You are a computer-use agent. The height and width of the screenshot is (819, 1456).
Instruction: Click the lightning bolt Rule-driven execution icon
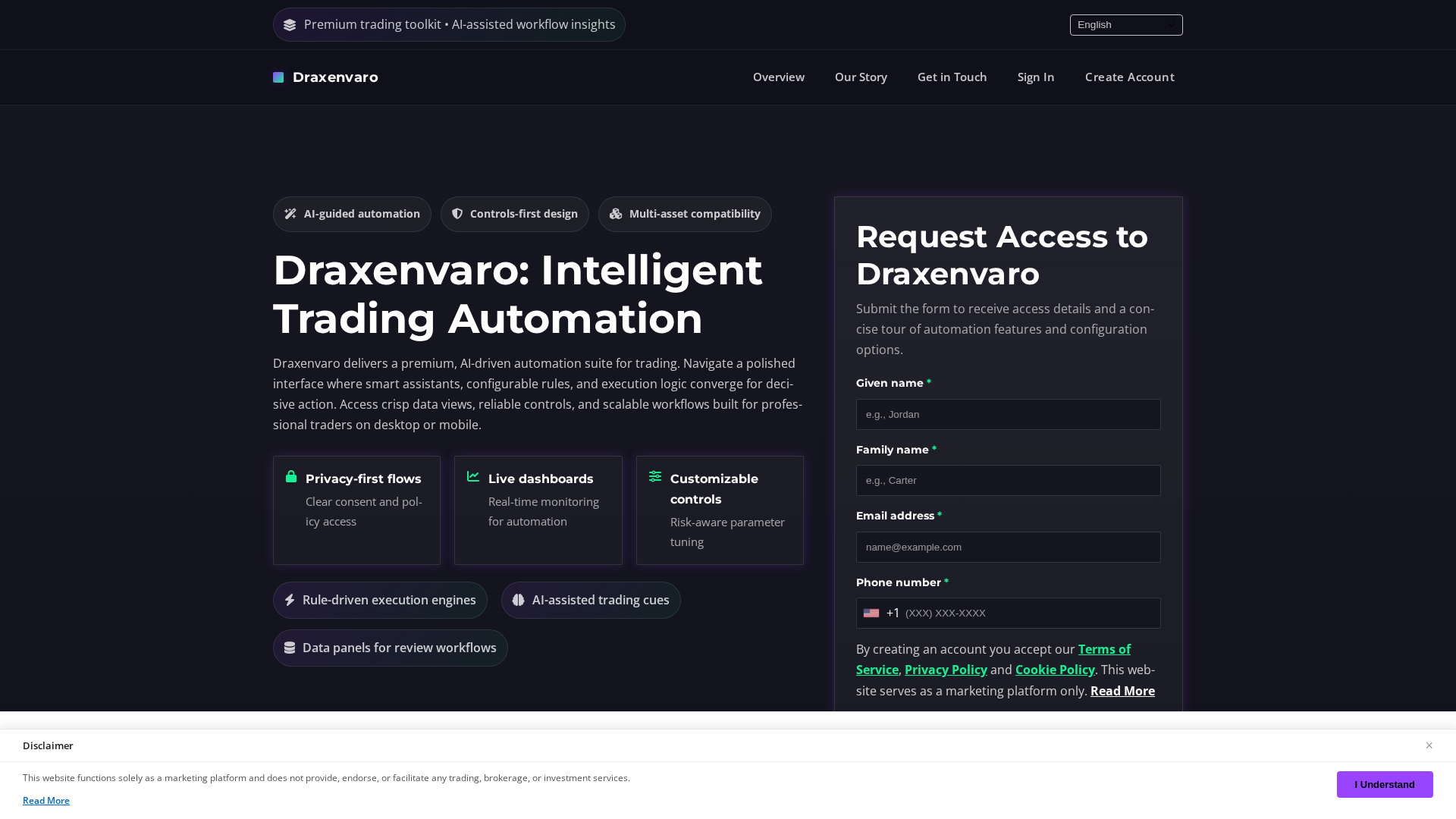(x=290, y=600)
